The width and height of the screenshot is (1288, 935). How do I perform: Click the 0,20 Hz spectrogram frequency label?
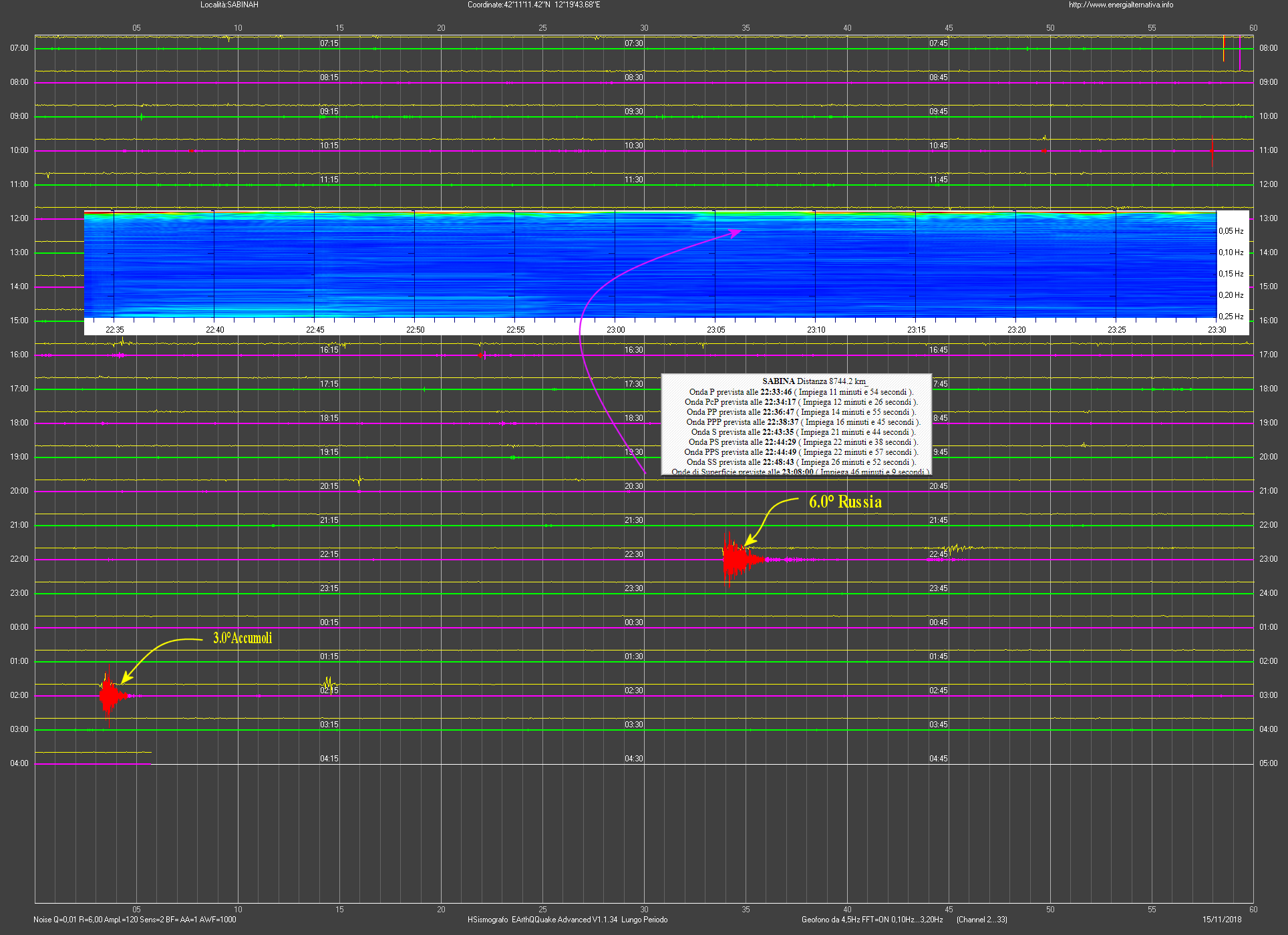(x=1231, y=295)
